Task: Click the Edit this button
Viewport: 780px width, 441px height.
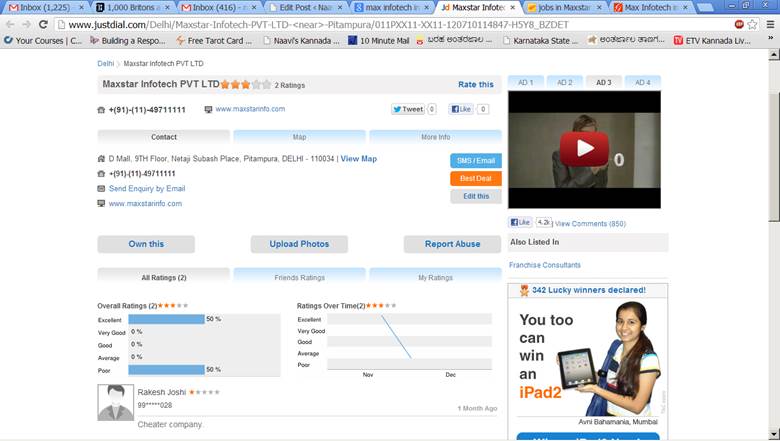Action: click(x=476, y=196)
